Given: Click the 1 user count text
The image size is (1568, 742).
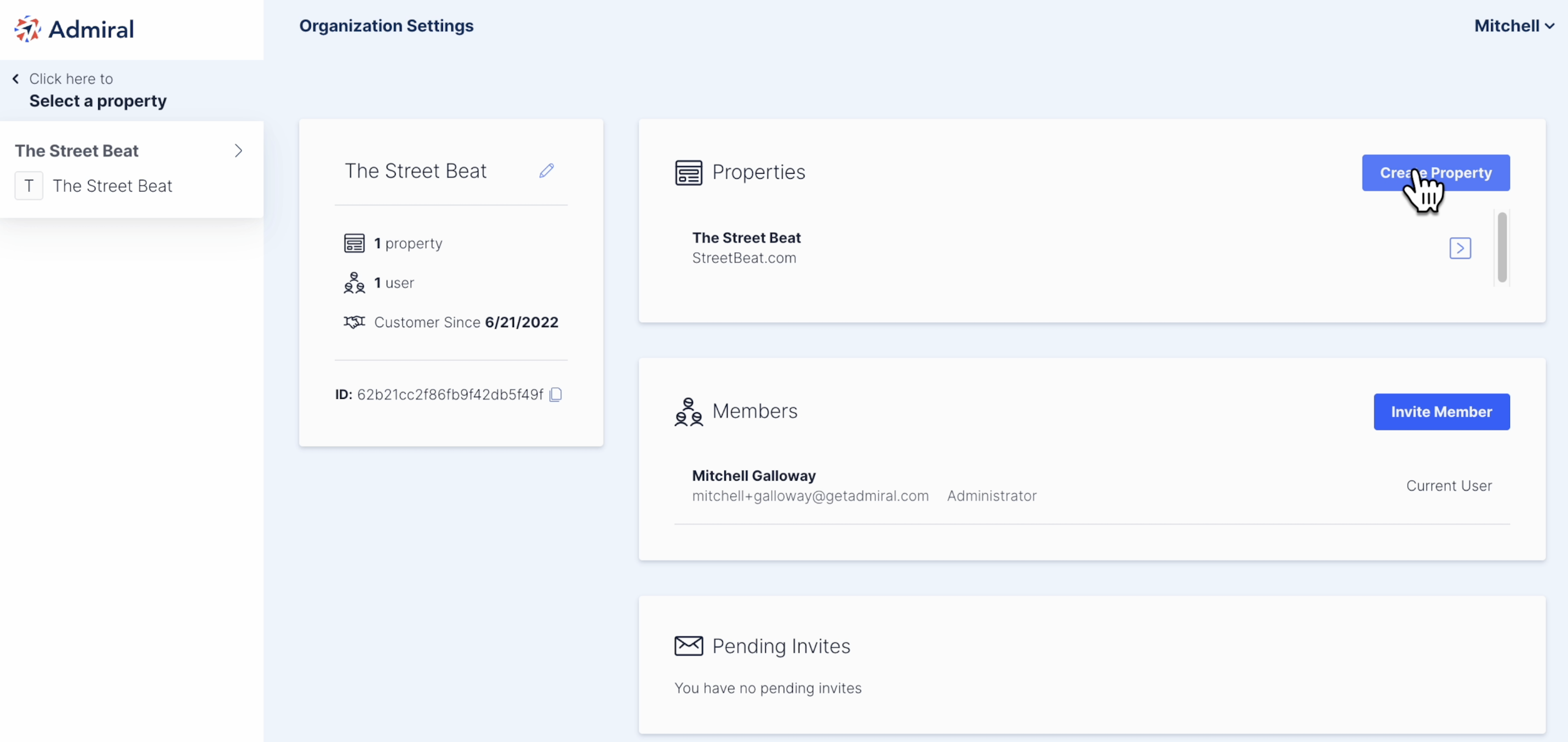Looking at the screenshot, I should [394, 282].
